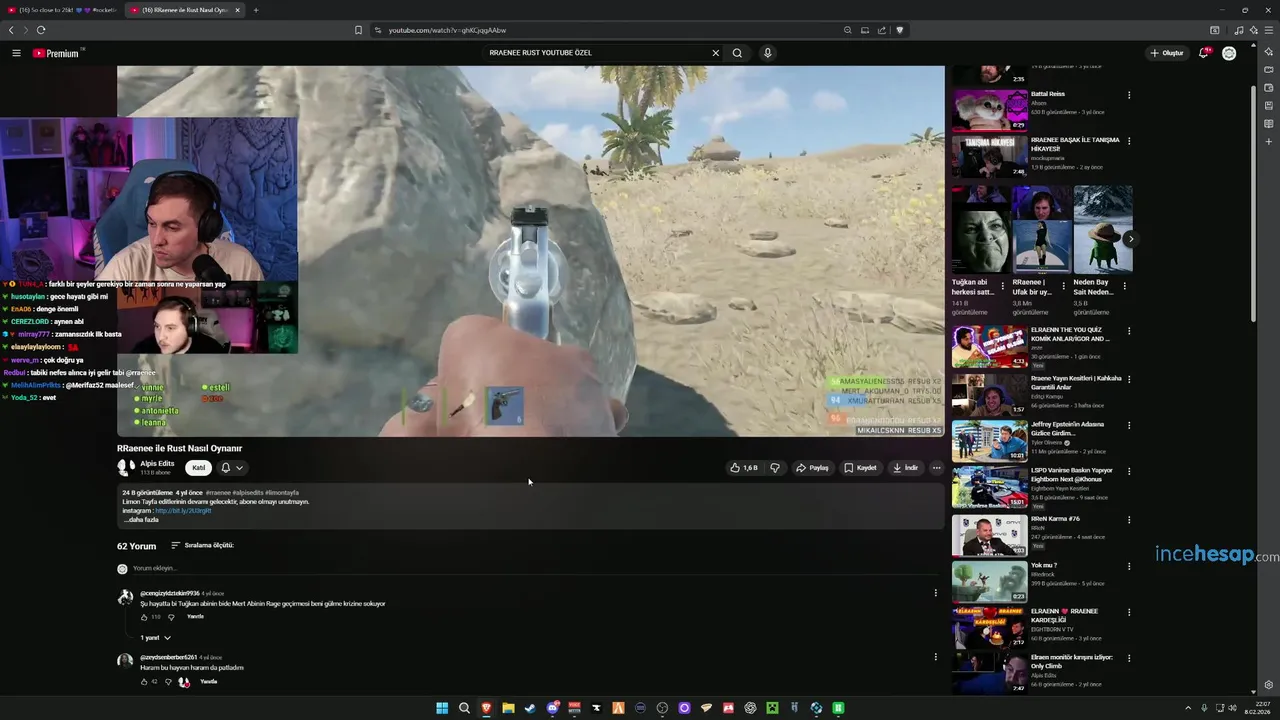Dislike the comment by cengizyldztekin9936
This screenshot has width=1280, height=720.
(x=171, y=617)
